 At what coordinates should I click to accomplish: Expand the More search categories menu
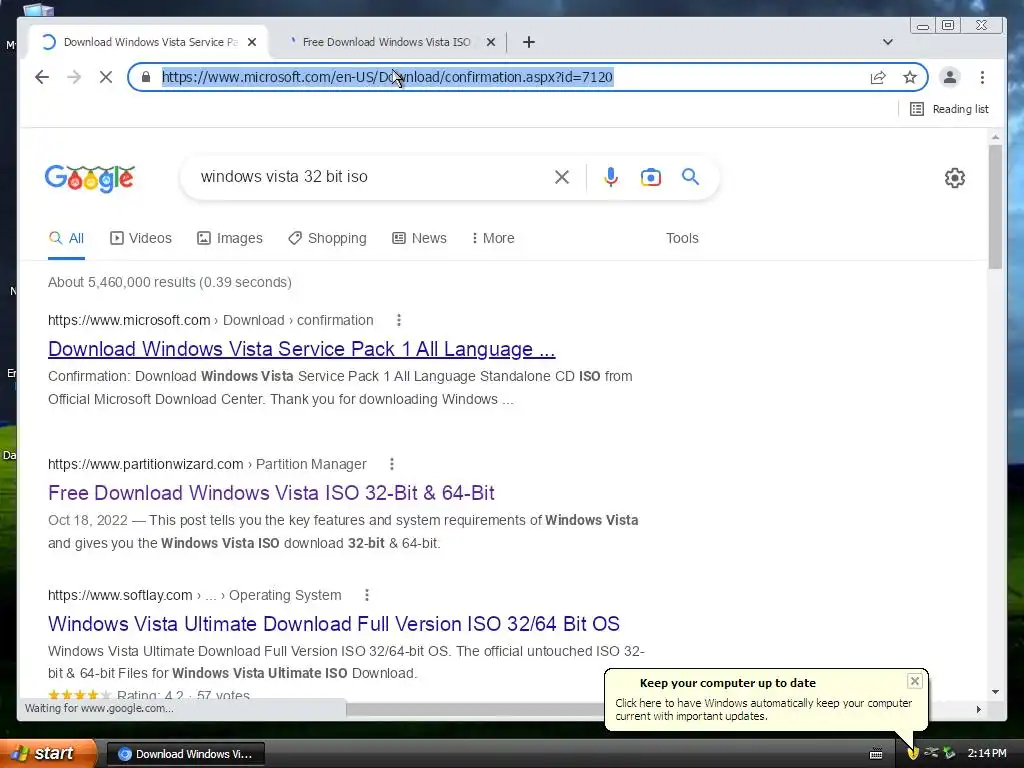point(493,238)
